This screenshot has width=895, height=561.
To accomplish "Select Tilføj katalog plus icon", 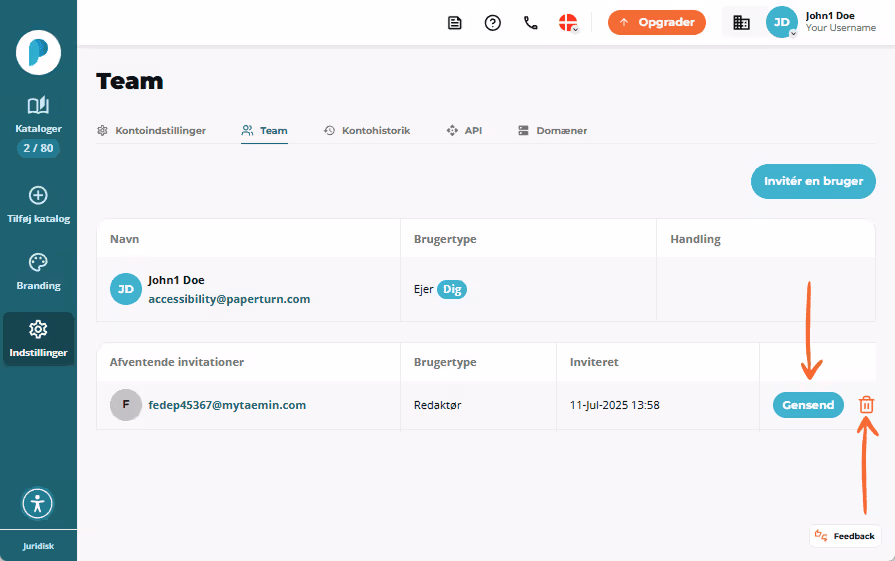I will tap(38, 195).
